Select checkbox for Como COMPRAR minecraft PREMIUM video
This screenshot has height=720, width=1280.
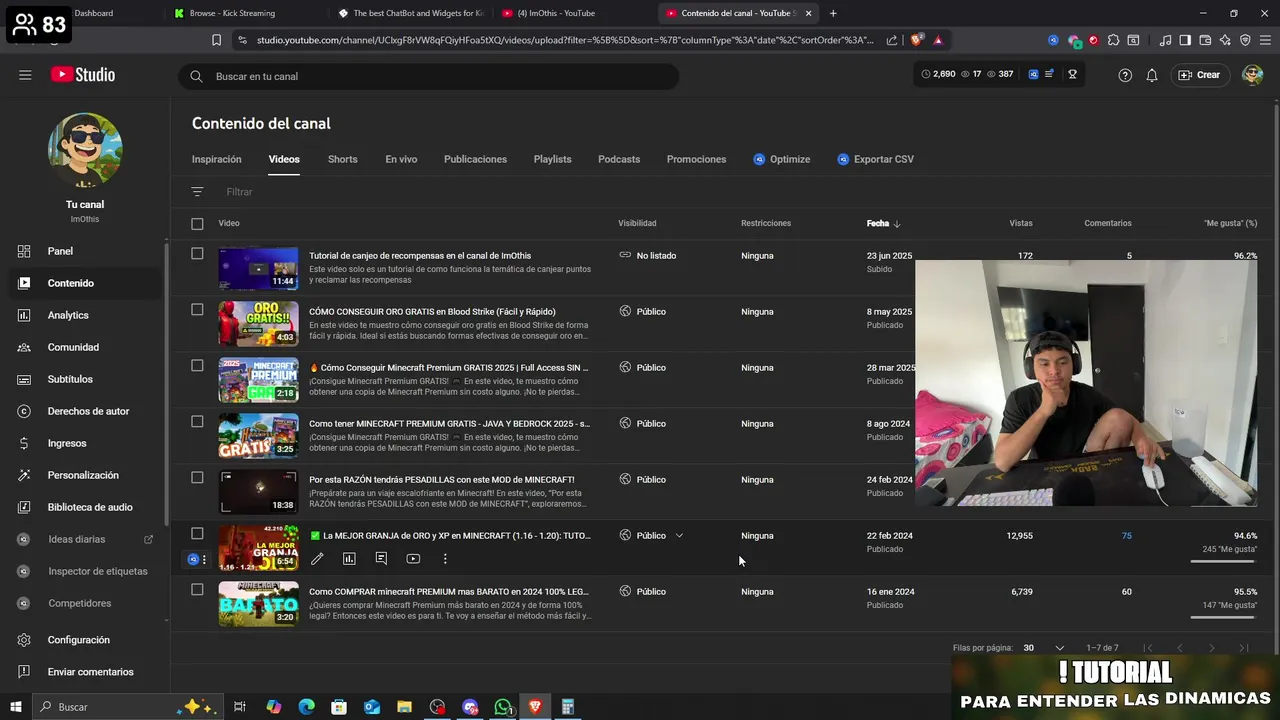click(197, 590)
